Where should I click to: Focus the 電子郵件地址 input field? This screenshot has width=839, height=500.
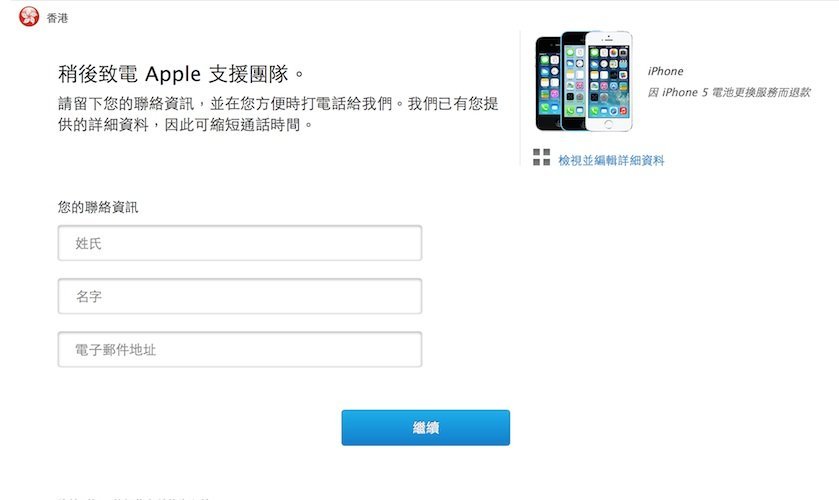(x=240, y=350)
